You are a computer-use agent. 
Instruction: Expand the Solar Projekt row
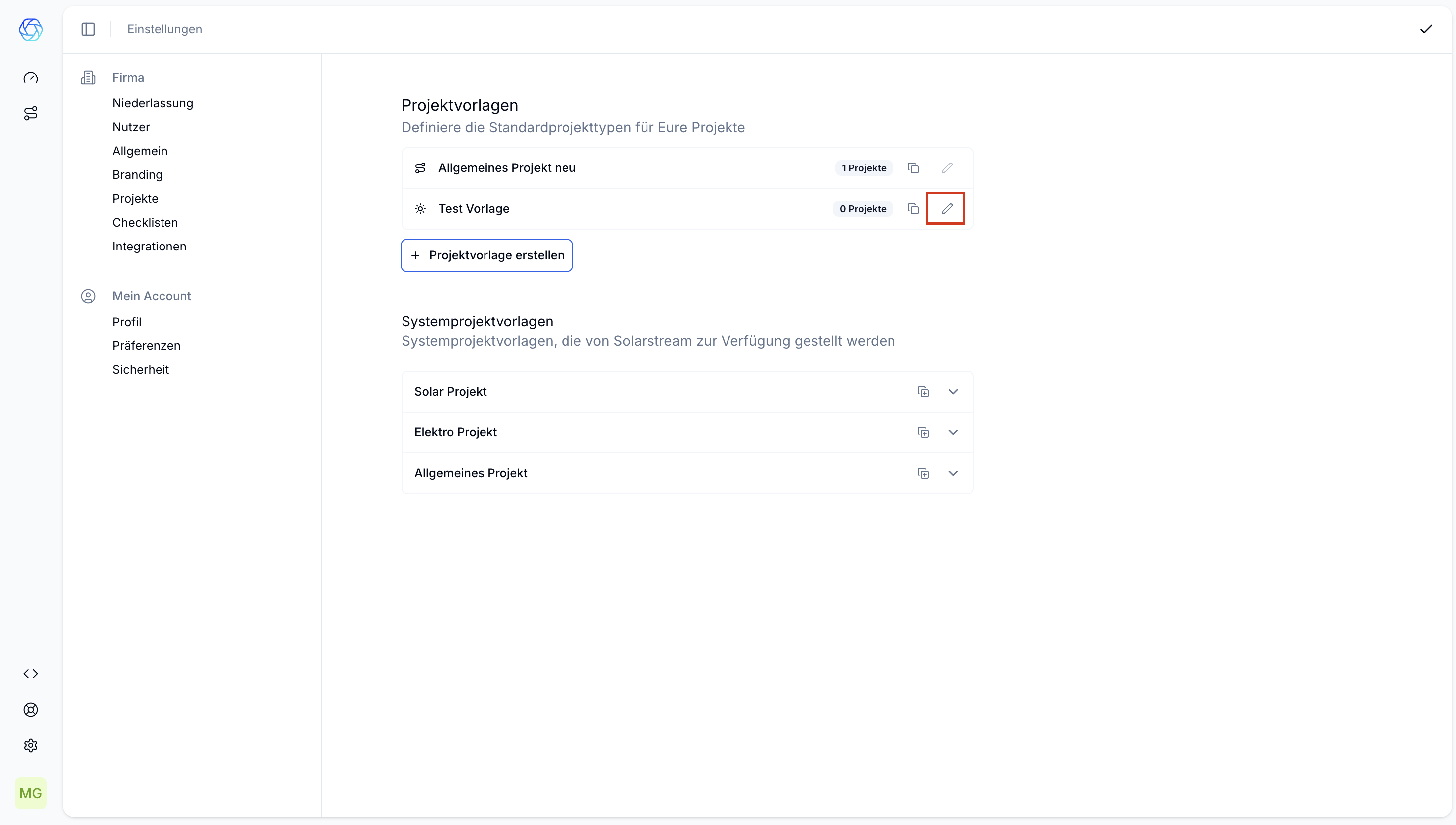coord(952,392)
